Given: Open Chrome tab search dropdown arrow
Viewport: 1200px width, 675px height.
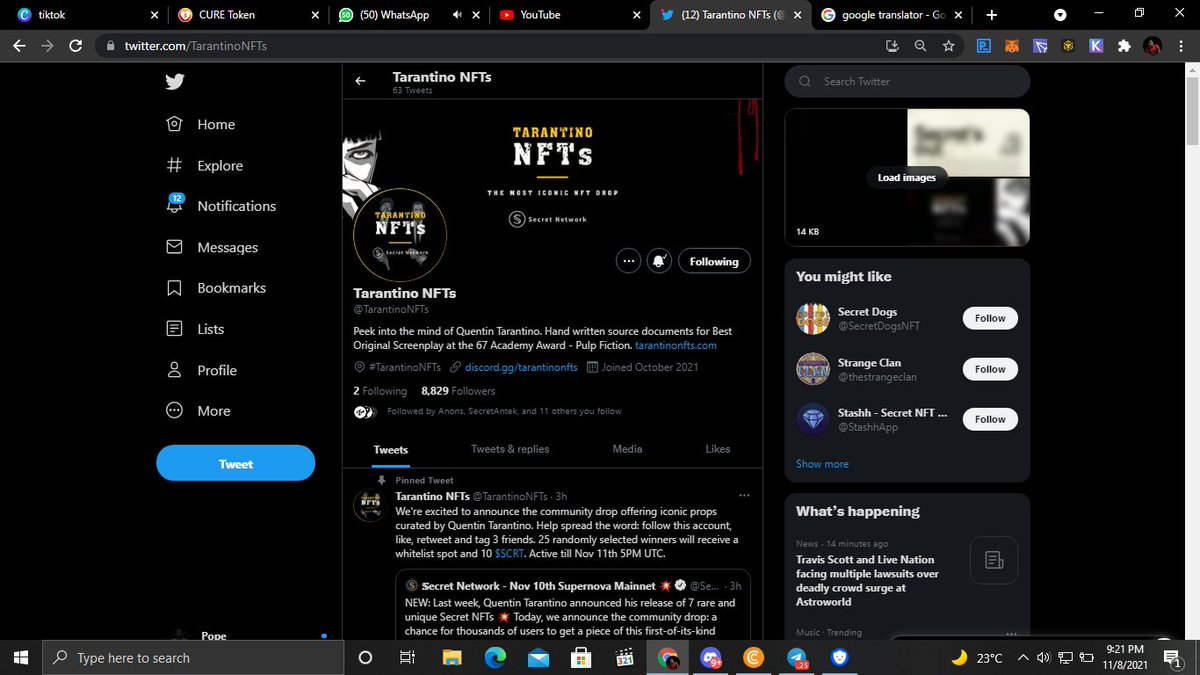Looking at the screenshot, I should 1060,15.
